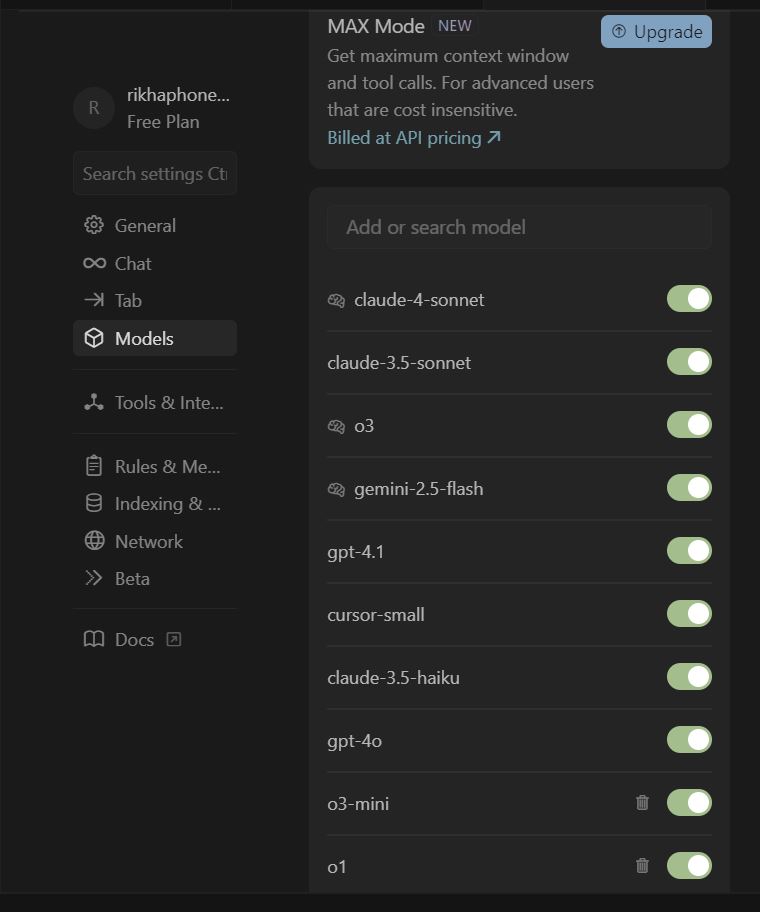Click the trash icon beside o1
Image resolution: width=760 pixels, height=912 pixels.
pos(642,865)
